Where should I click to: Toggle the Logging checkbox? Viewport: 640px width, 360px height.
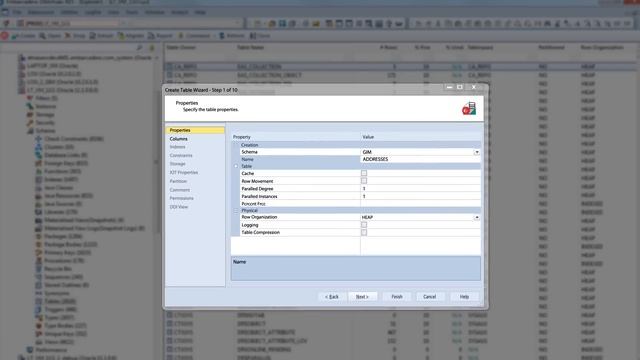click(364, 225)
